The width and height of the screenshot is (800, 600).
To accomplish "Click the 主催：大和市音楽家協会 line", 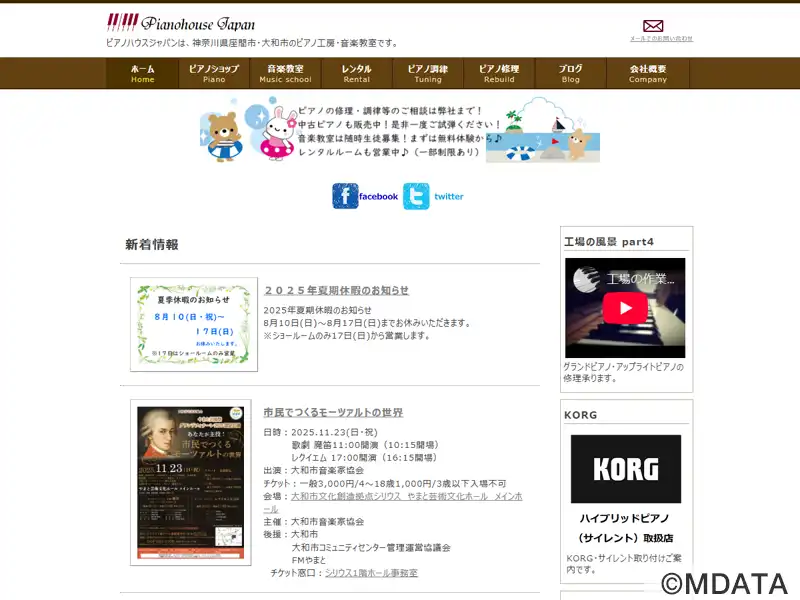I will tap(314, 521).
